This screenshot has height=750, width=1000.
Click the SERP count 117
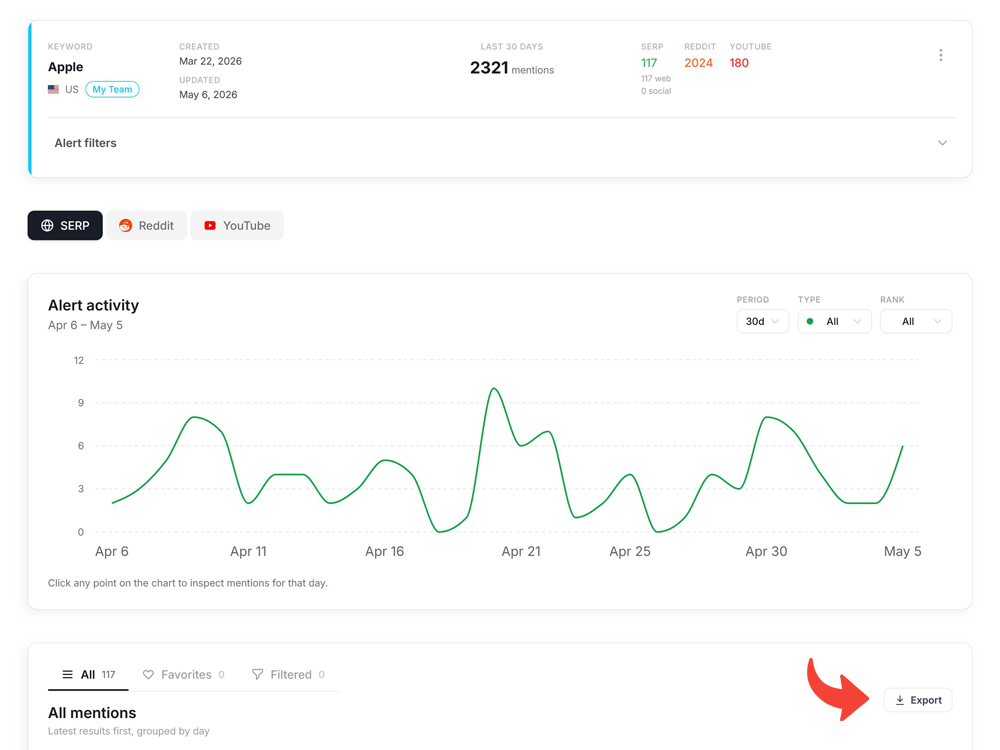[649, 63]
